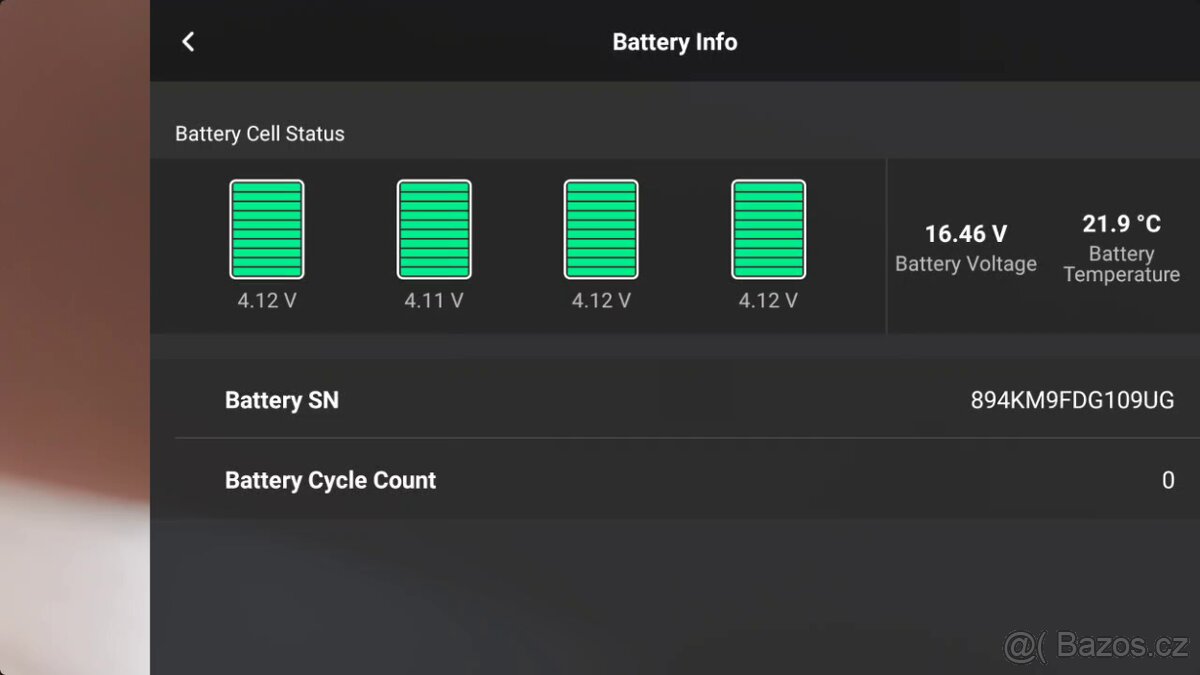Select the 21.9 °C temperature reading
The image size is (1200, 675).
1121,224
